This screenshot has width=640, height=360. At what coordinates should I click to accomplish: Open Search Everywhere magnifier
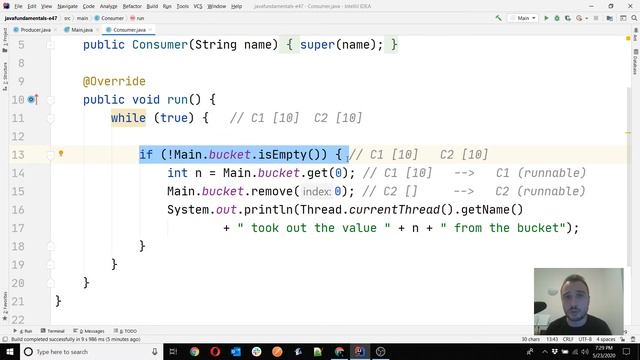click(x=634, y=18)
